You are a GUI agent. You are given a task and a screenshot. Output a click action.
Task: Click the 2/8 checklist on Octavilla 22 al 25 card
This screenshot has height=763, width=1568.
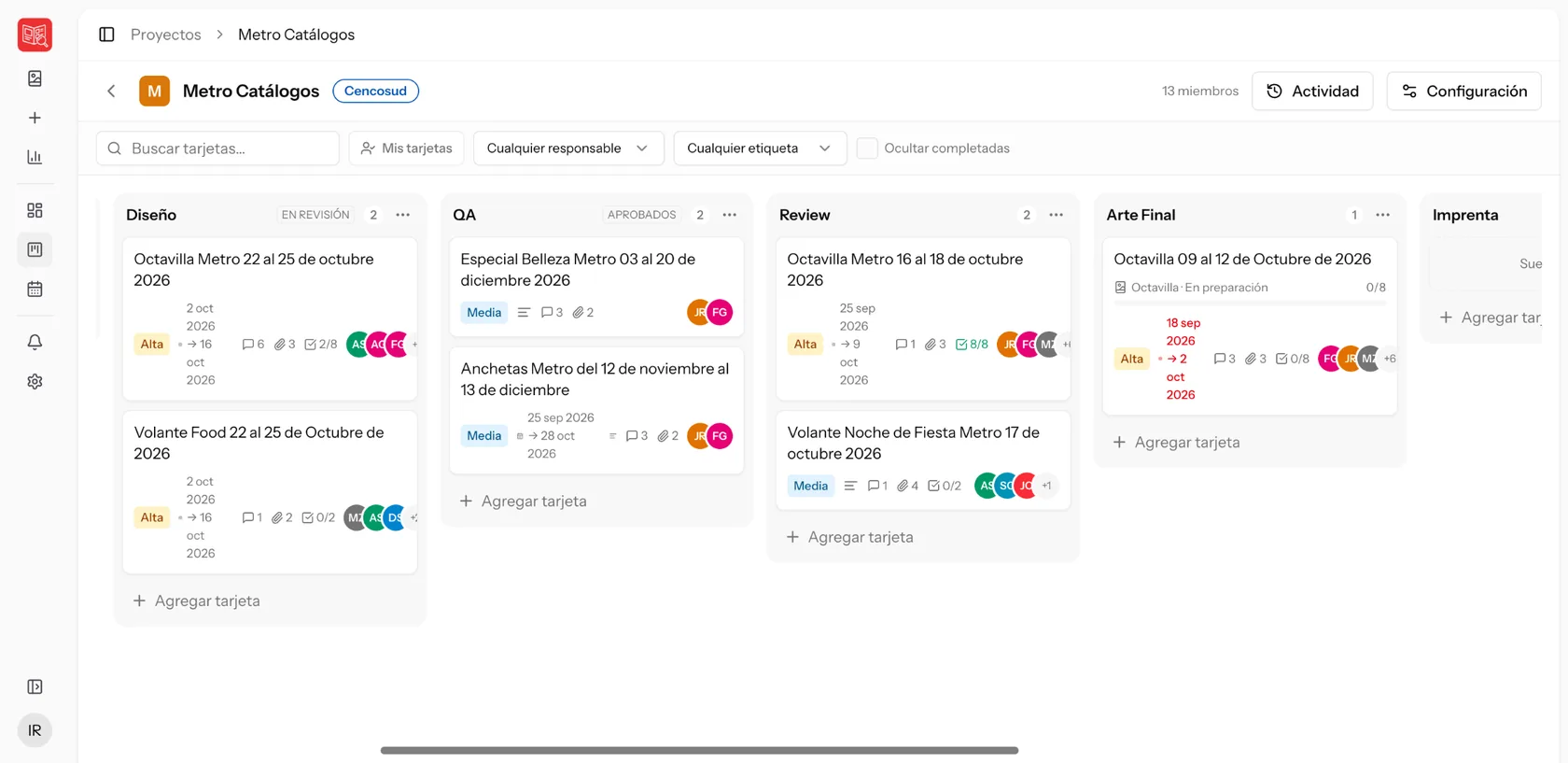(320, 345)
